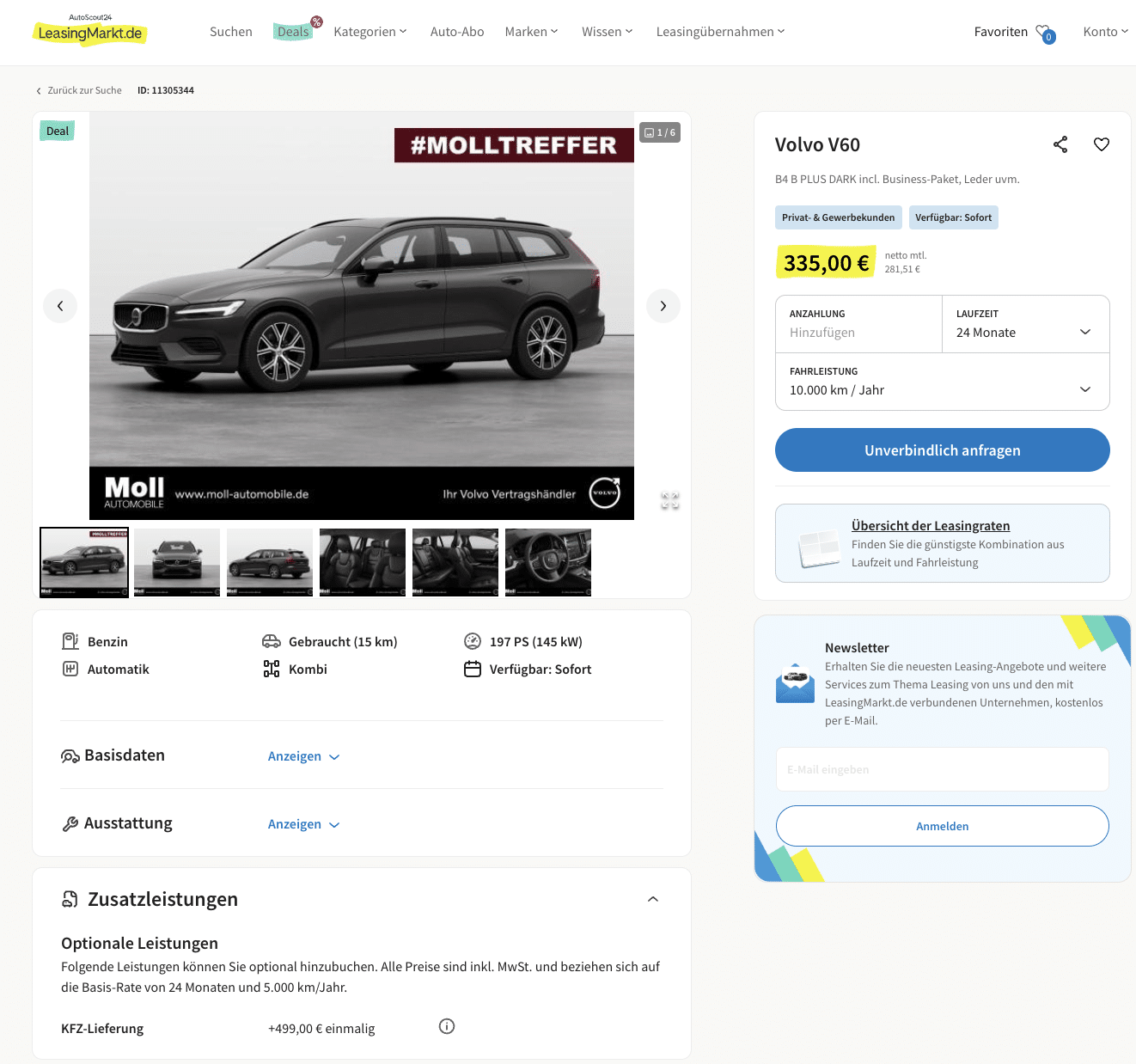Screen dimensions: 1136x1064
Task: Click the leasing rates overview image
Action: (818, 547)
